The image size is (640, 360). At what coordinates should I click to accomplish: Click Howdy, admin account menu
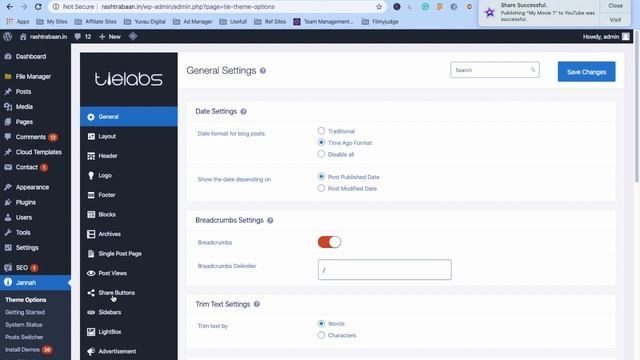click(606, 36)
